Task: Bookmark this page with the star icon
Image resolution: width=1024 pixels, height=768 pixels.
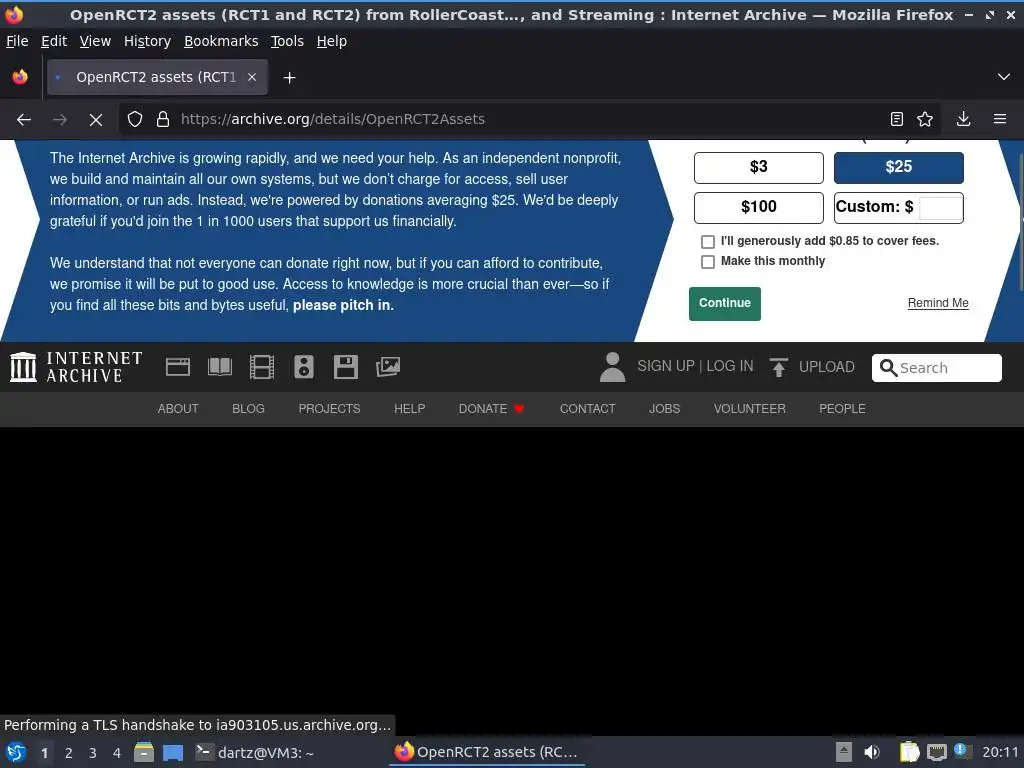Action: tap(925, 119)
